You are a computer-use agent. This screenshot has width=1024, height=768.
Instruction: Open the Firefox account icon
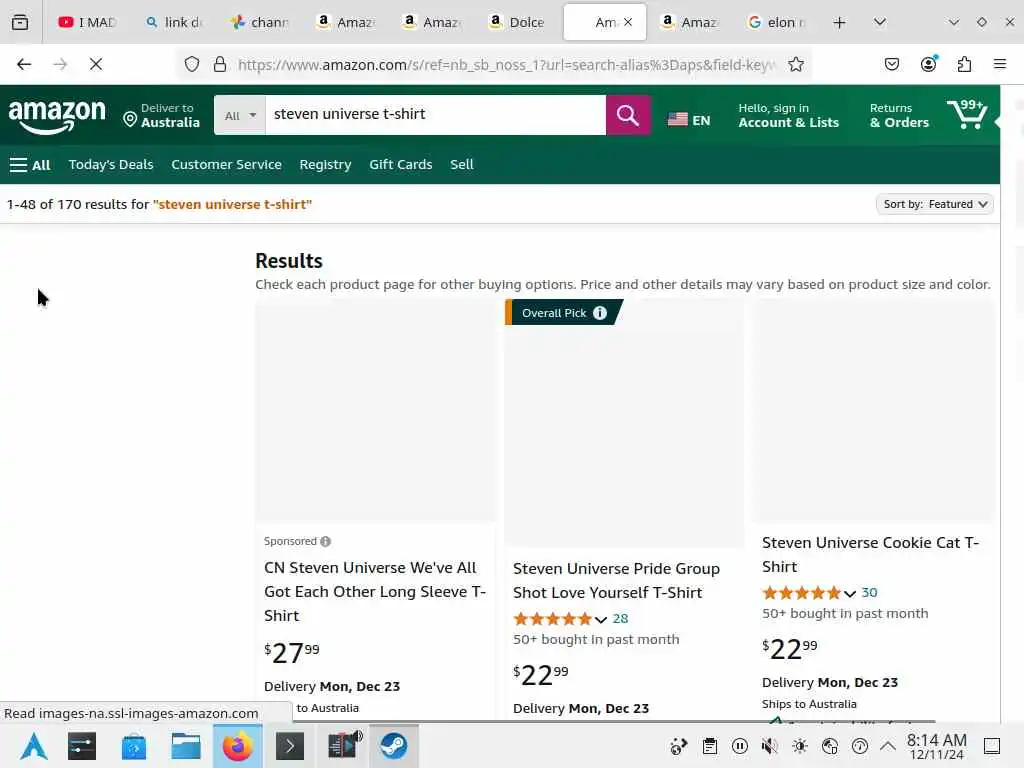pyautogui.click(x=928, y=64)
